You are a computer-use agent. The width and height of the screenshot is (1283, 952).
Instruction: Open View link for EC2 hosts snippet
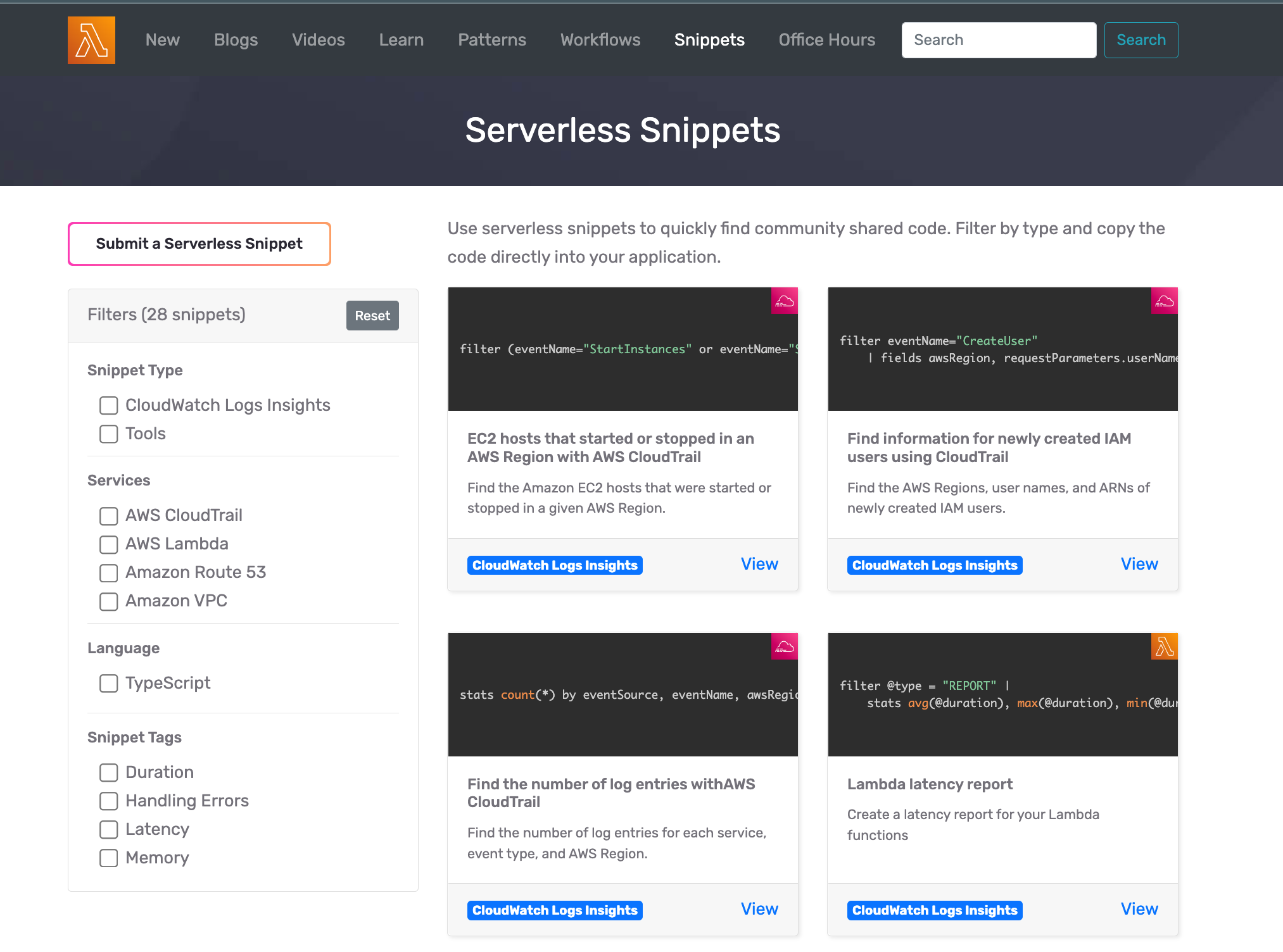pos(759,564)
